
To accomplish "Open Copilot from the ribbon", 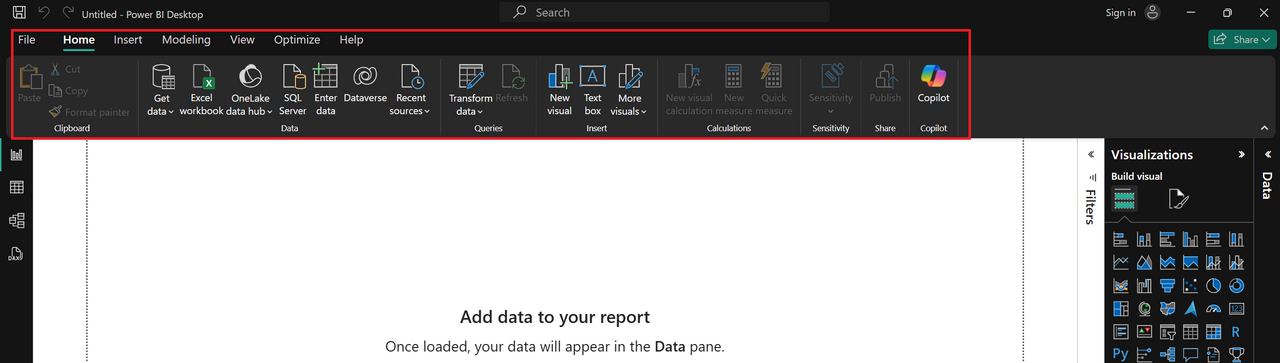I will 933,84.
